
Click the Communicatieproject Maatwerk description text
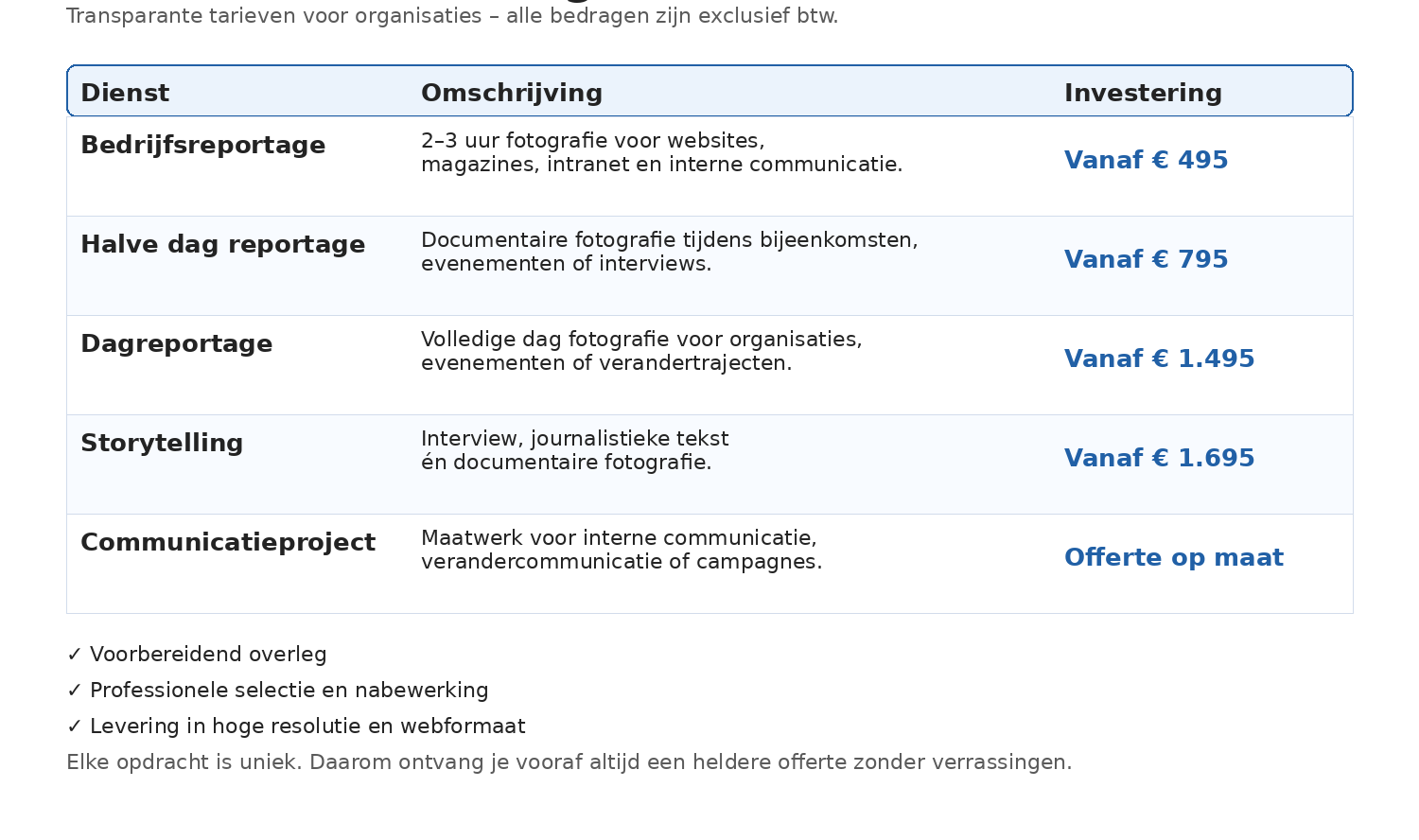pyautogui.click(x=621, y=550)
